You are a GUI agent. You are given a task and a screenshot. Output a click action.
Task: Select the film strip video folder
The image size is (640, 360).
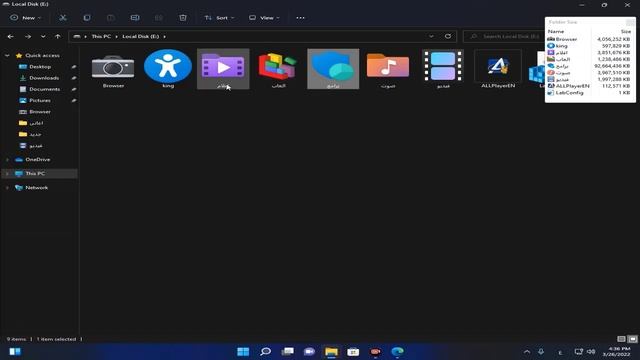coord(443,69)
